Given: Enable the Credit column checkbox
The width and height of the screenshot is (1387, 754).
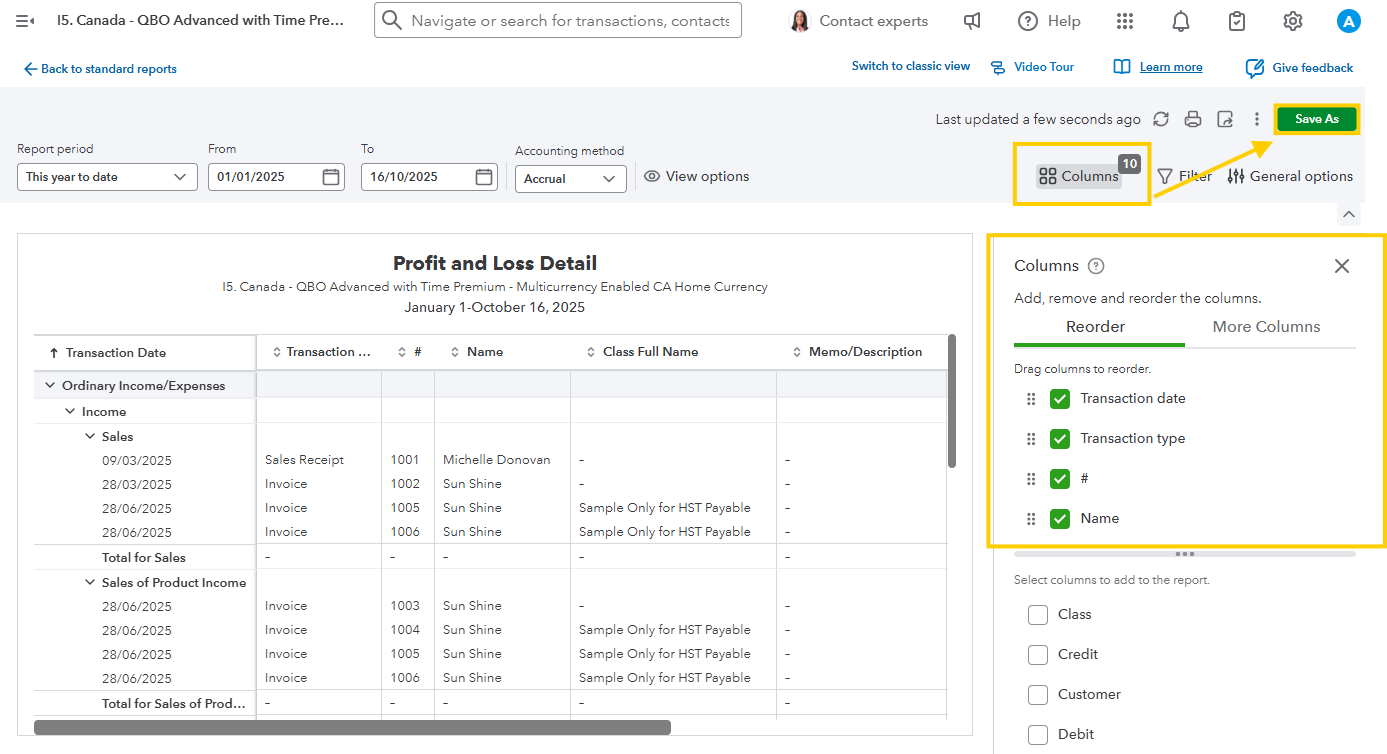Looking at the screenshot, I should [x=1038, y=655].
